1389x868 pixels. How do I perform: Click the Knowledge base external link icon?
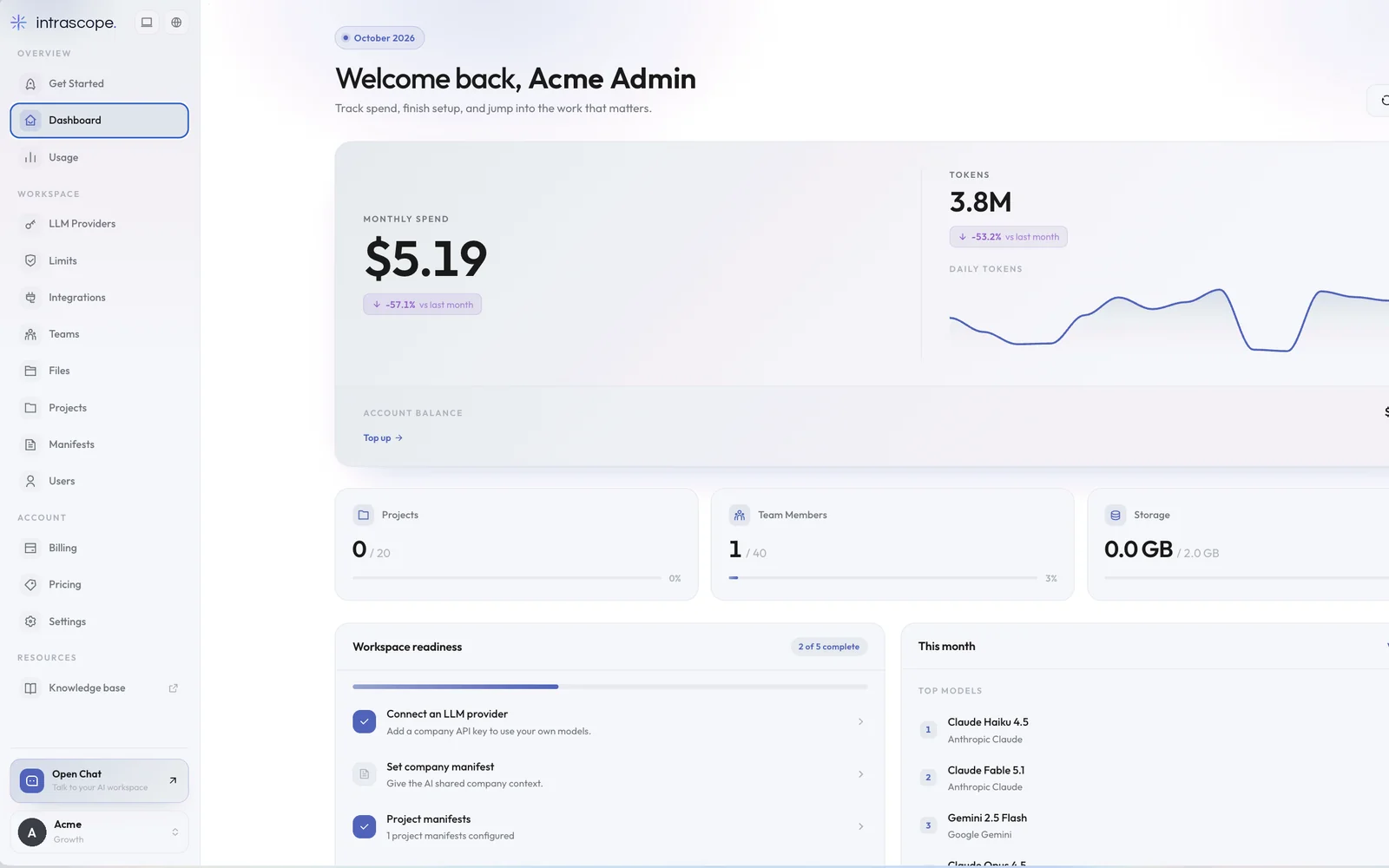[173, 688]
